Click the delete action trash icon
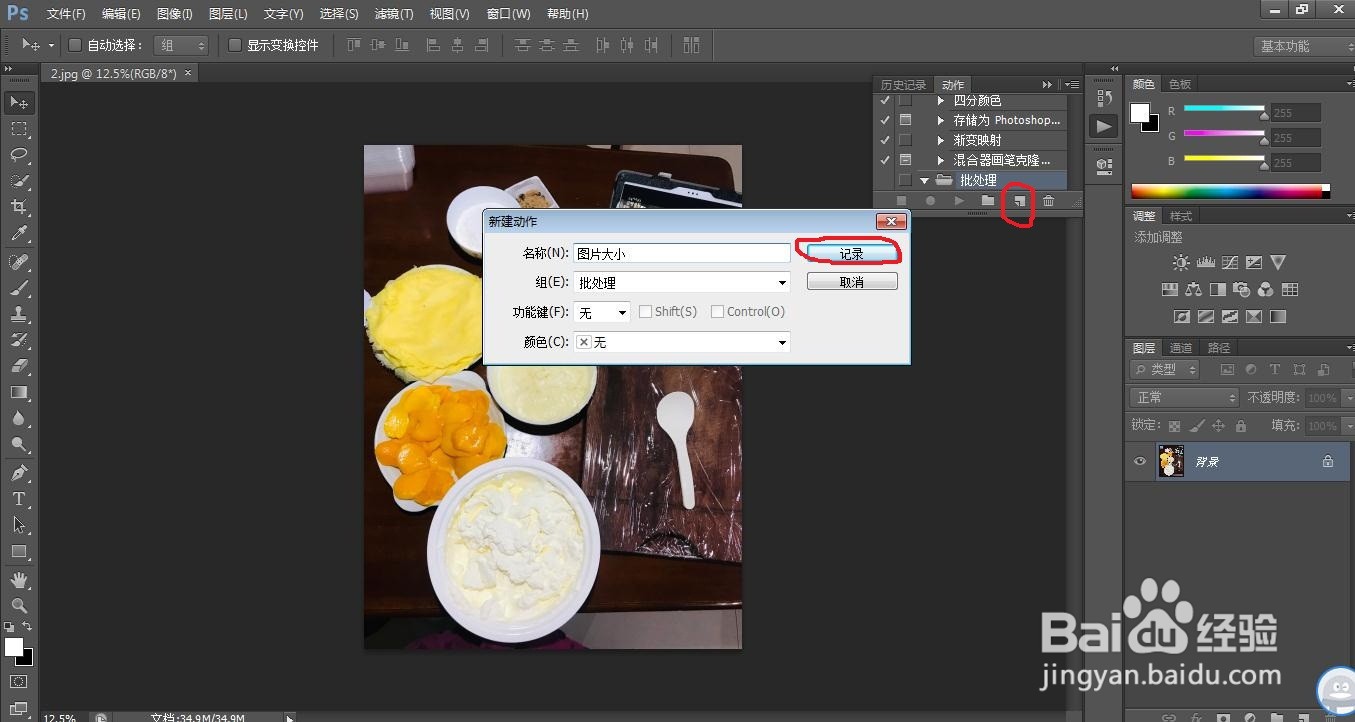1355x722 pixels. pyautogui.click(x=1048, y=201)
